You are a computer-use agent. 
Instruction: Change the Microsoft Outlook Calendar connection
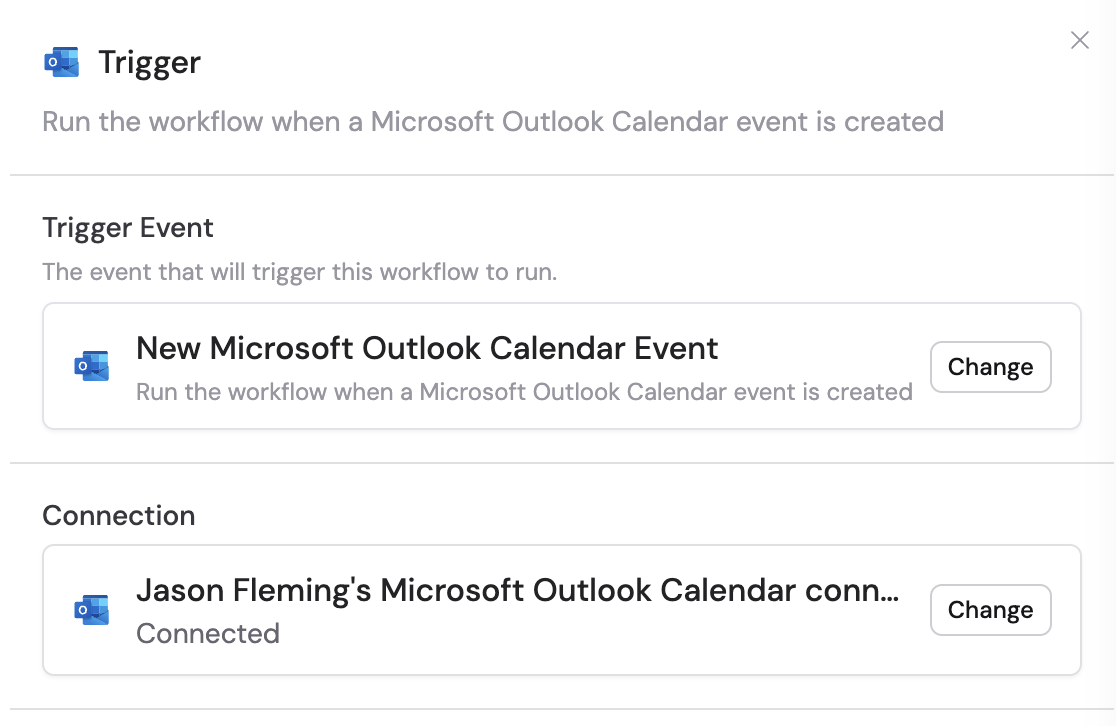click(990, 610)
